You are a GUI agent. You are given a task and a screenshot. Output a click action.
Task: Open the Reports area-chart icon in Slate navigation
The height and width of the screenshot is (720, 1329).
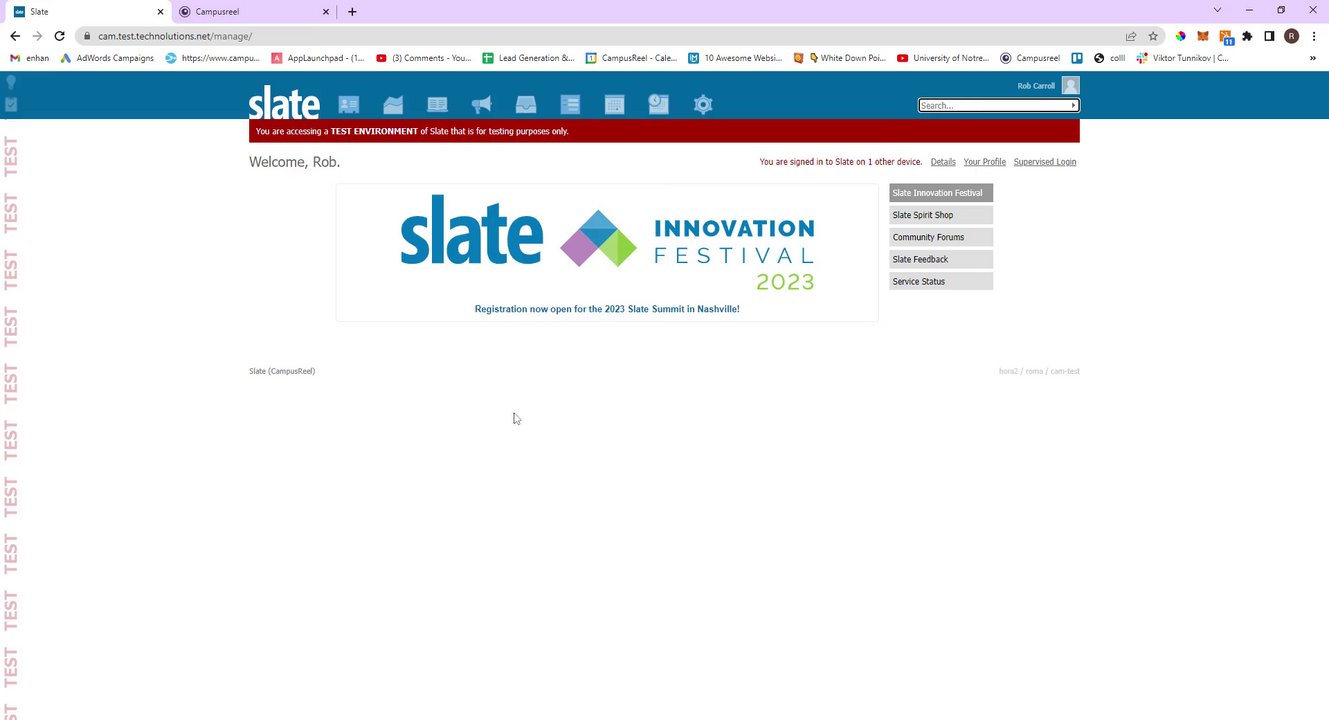[393, 104]
